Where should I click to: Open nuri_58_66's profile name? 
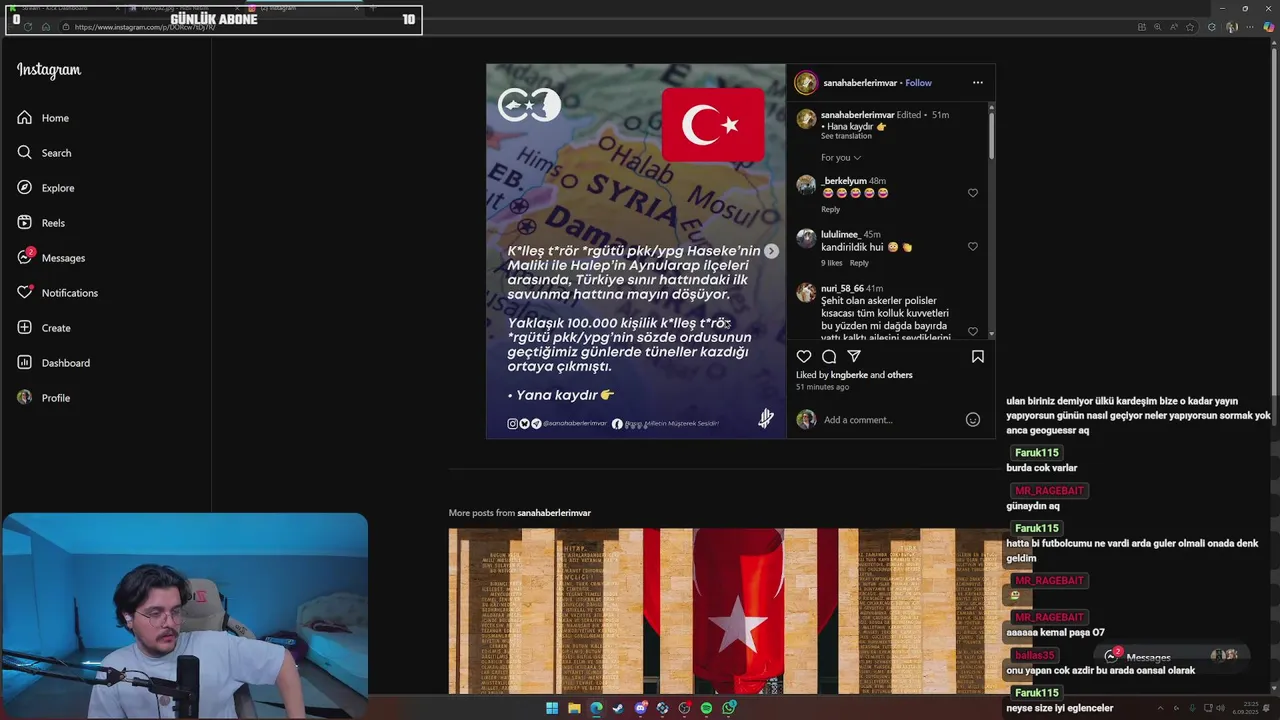point(842,289)
